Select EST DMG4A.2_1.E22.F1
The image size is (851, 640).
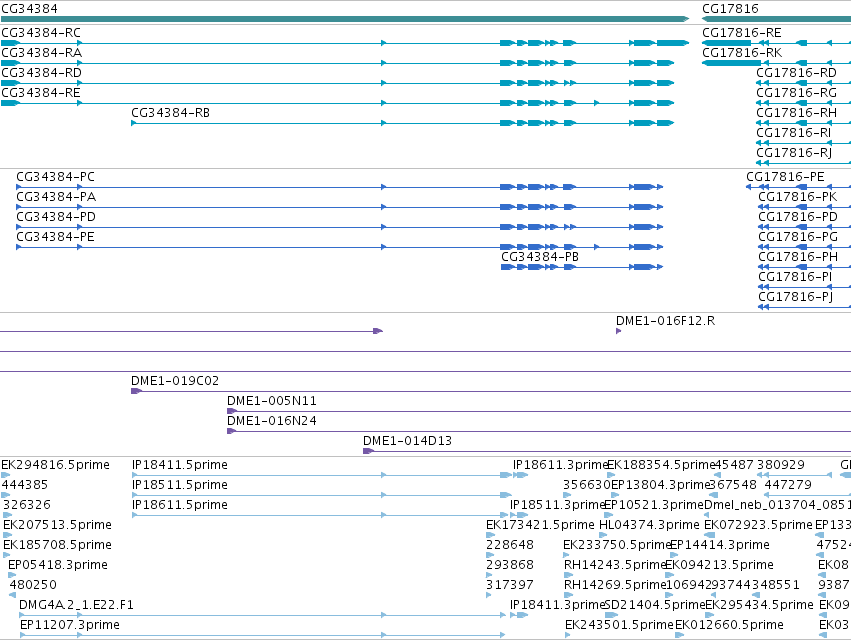pyautogui.click(x=76, y=605)
